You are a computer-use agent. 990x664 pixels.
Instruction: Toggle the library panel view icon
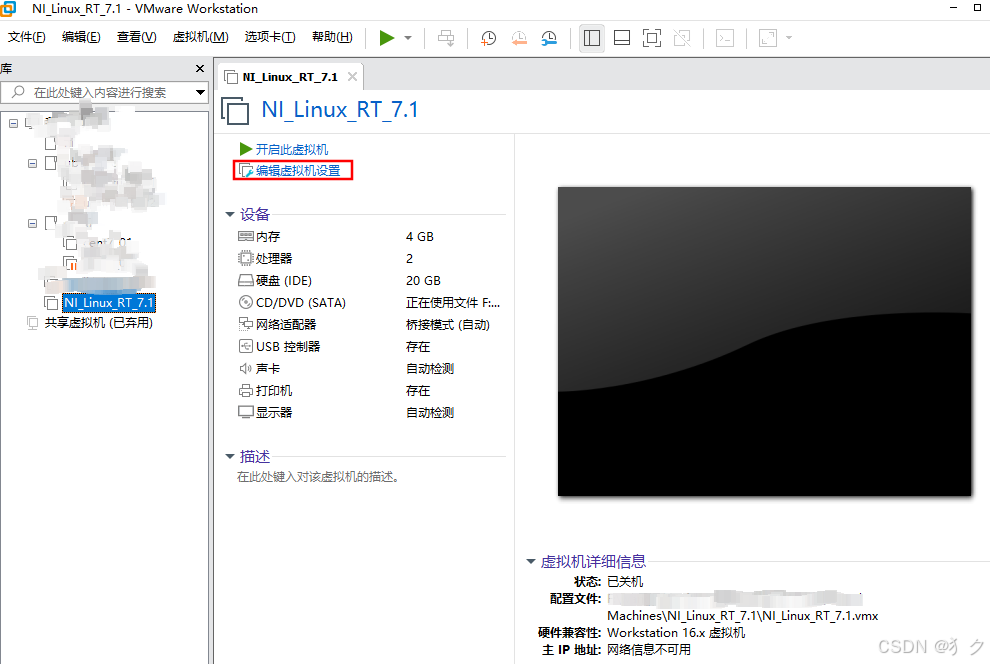click(x=591, y=37)
